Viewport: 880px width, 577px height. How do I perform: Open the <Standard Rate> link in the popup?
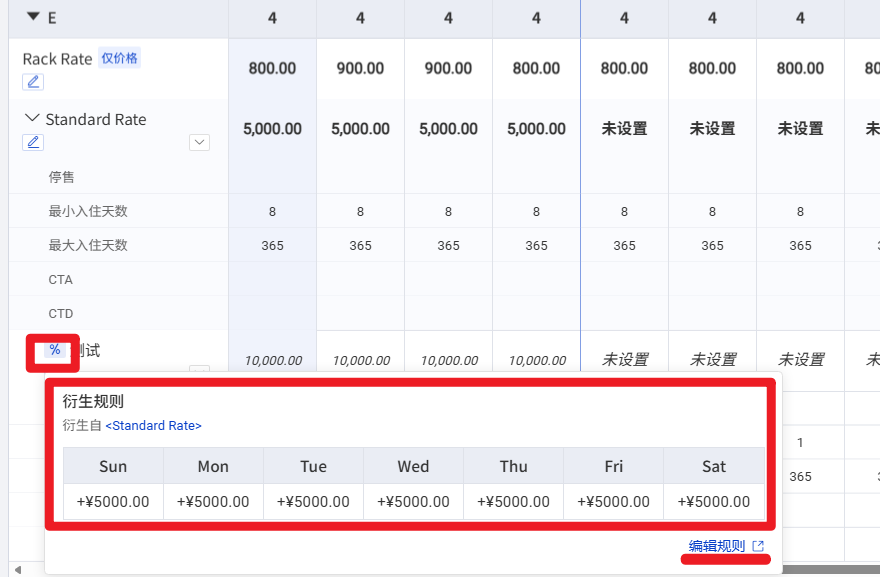pyautogui.click(x=153, y=425)
